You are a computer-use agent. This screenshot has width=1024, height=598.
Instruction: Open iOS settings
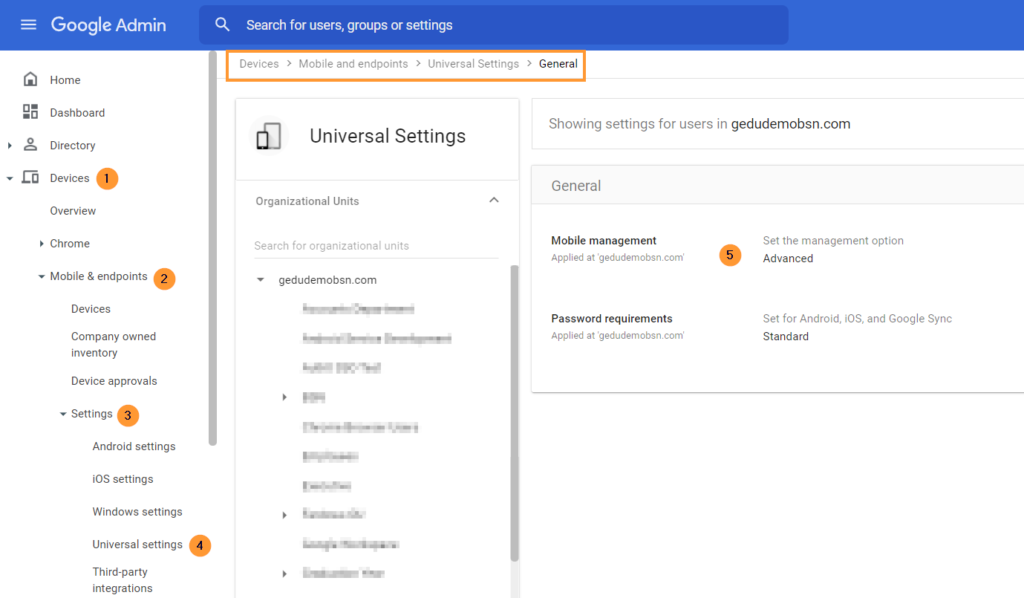[123, 479]
